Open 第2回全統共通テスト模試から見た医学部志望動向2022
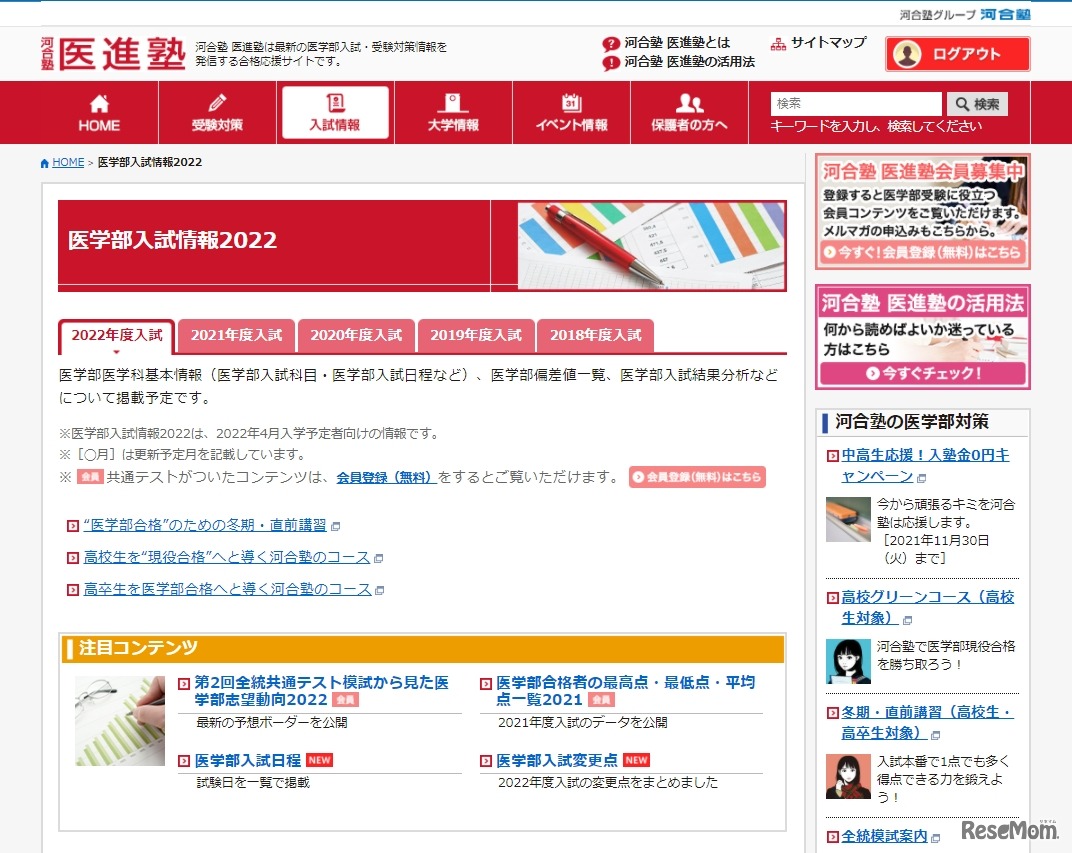 (x=321, y=690)
